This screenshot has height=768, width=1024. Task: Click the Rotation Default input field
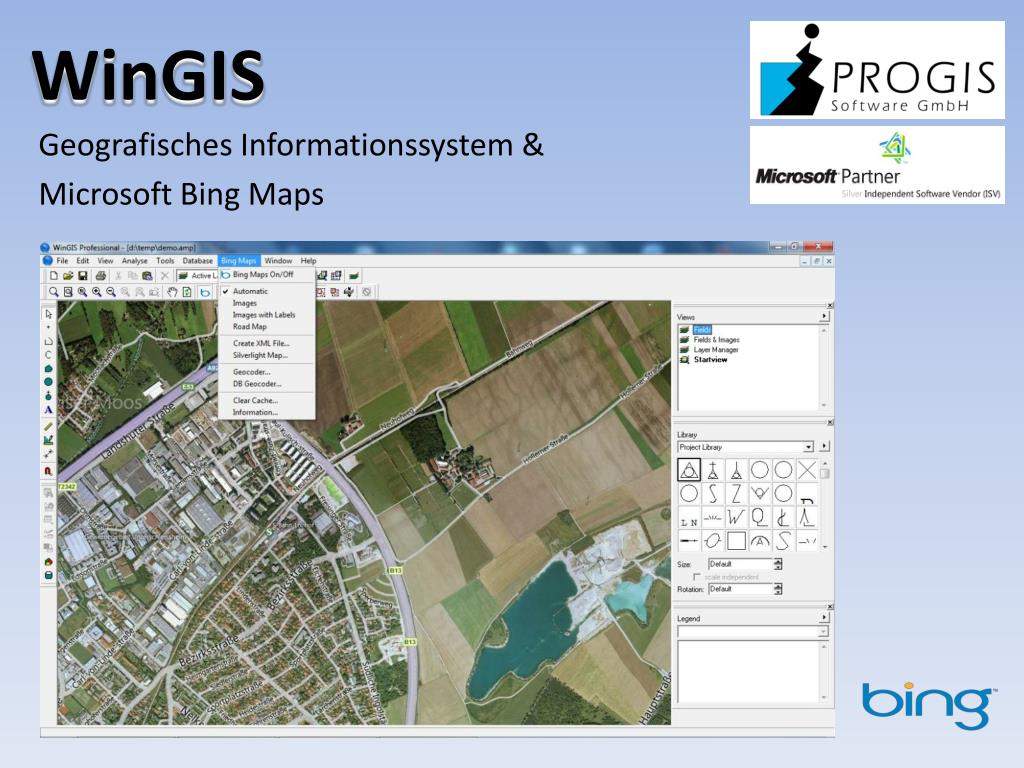tap(741, 589)
